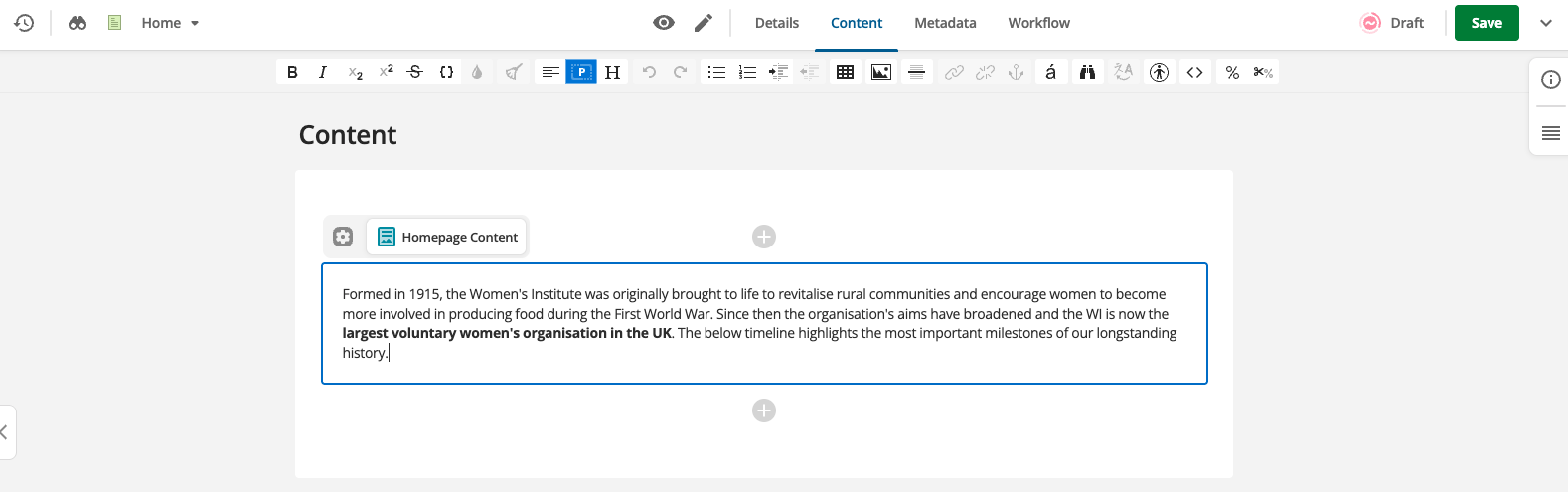Click the scissors percent toolbar icon

(1263, 72)
